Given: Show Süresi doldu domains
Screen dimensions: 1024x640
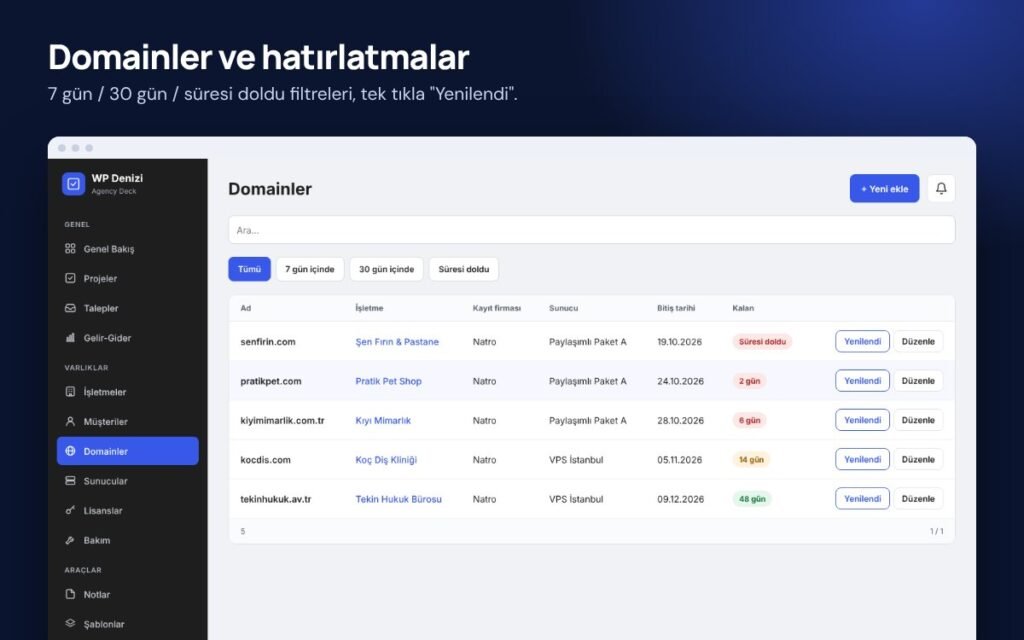Looking at the screenshot, I should [464, 269].
